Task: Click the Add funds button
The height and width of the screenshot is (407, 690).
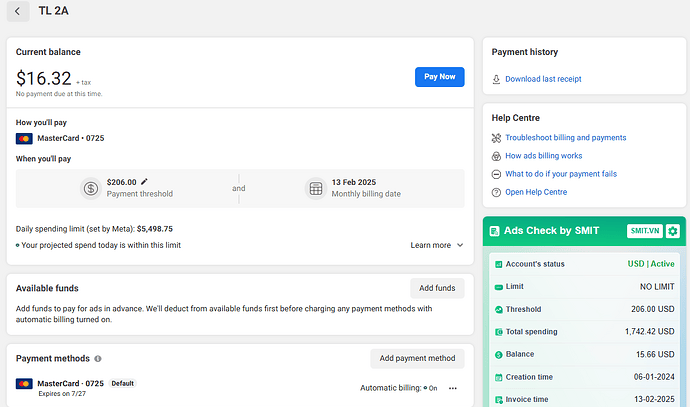Action: pyautogui.click(x=437, y=288)
